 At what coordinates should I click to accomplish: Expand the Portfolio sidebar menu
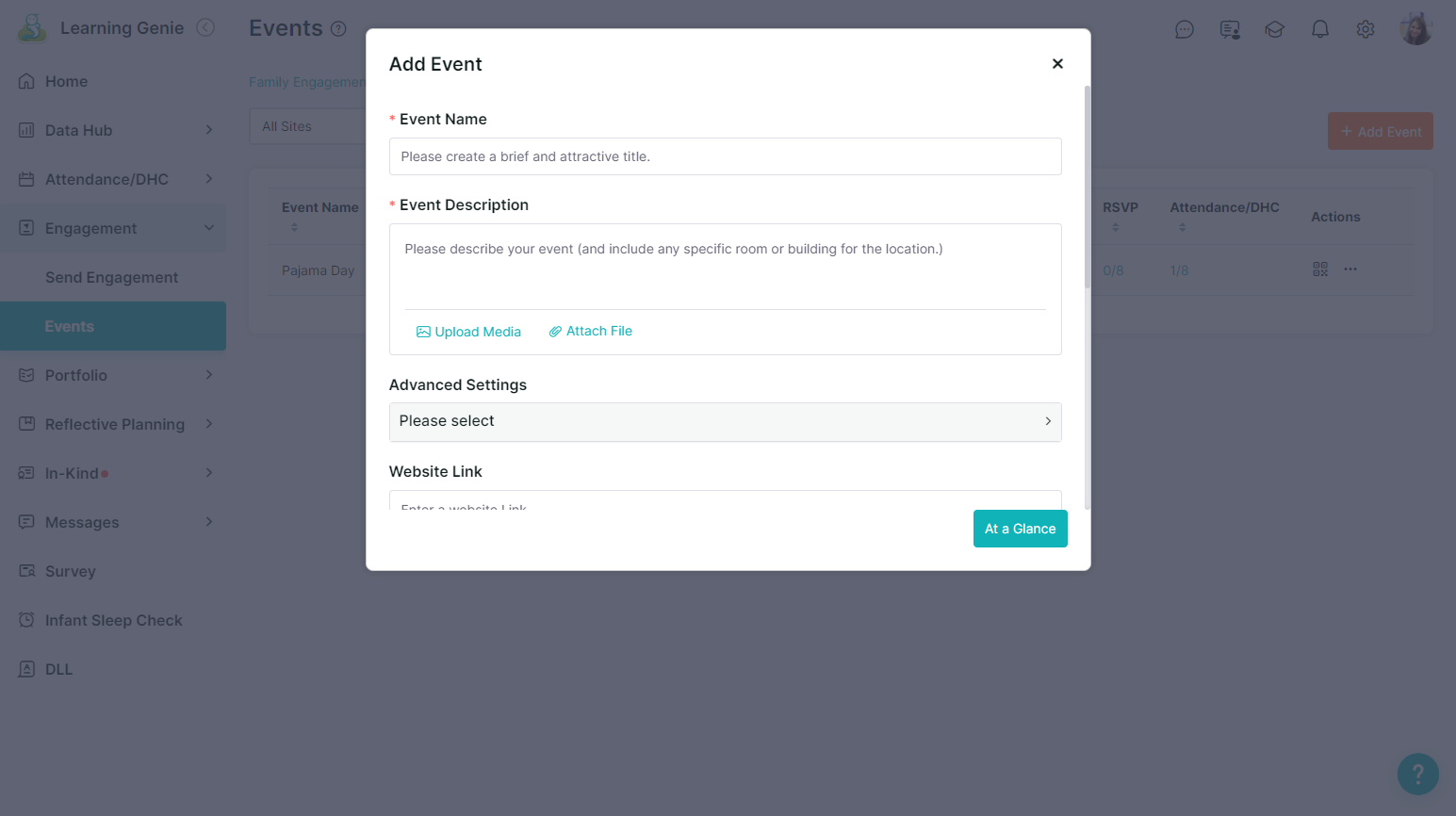pyautogui.click(x=113, y=375)
